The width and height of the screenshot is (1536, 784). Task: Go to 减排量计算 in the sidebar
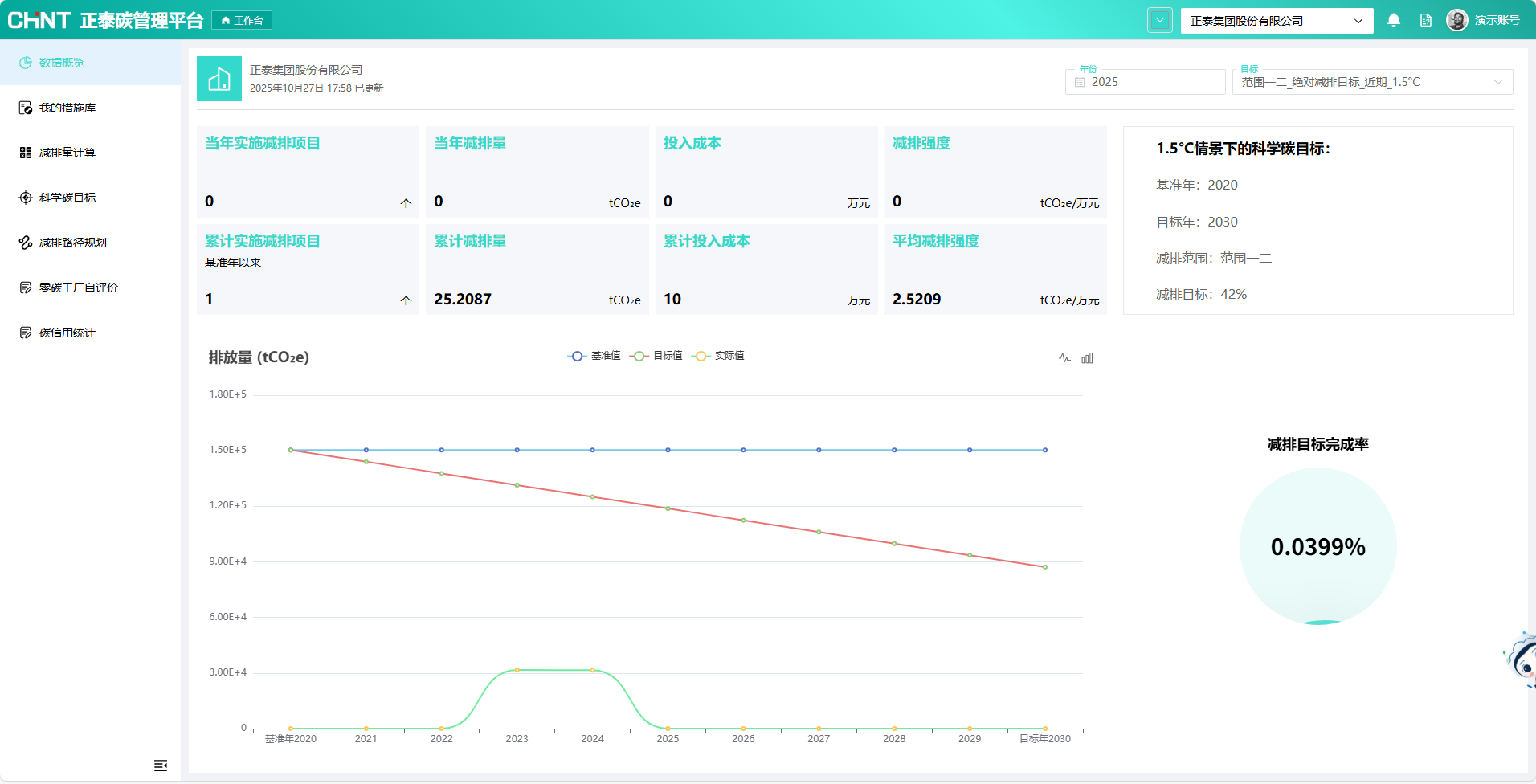90,153
